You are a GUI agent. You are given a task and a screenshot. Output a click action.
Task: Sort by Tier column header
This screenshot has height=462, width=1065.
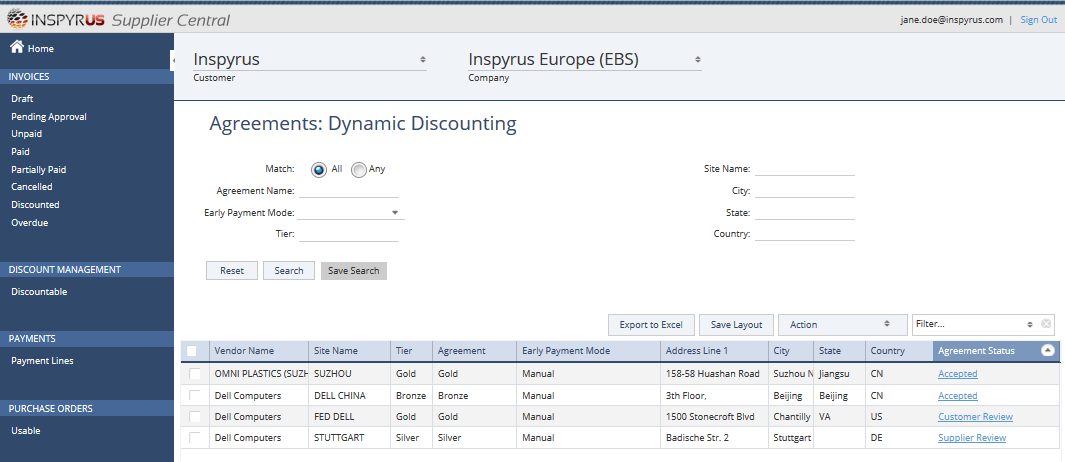pos(412,351)
